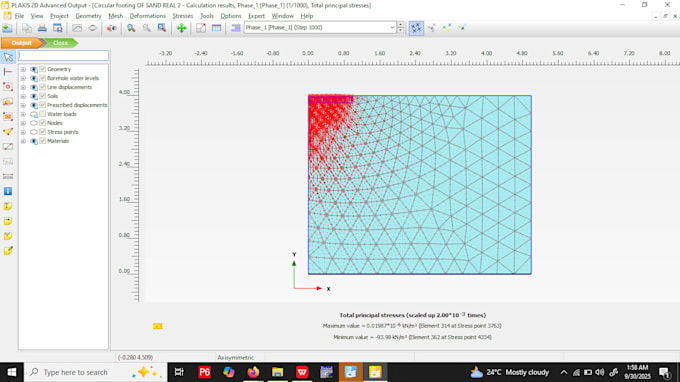Click the rightmost node display toolbar icon

(462, 28)
